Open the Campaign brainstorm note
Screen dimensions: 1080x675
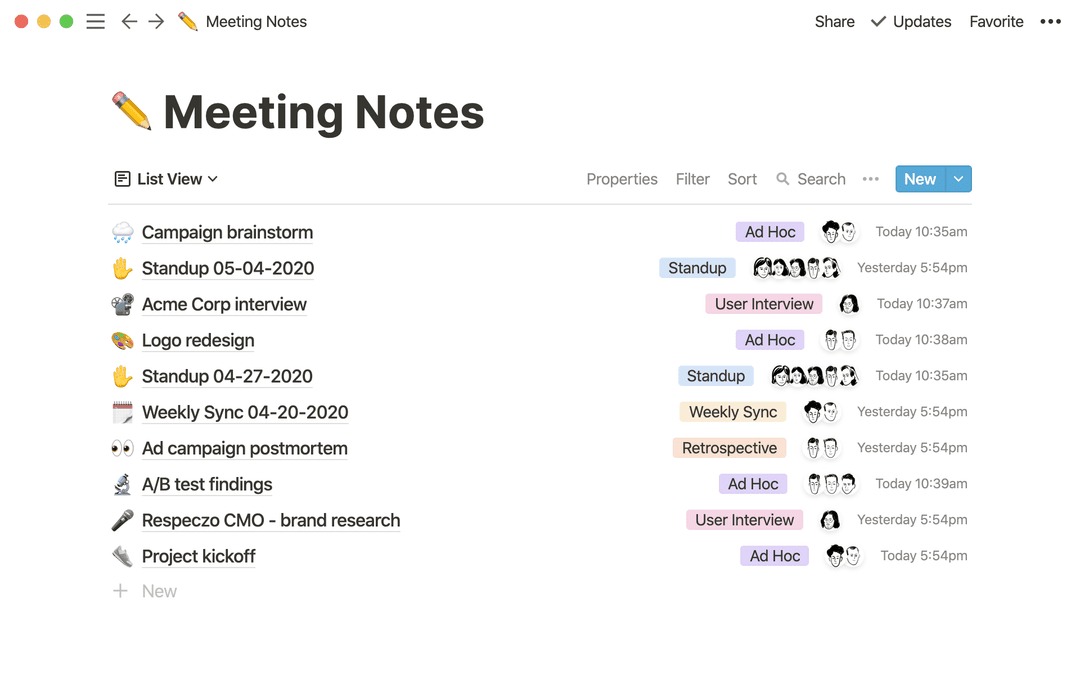click(227, 231)
